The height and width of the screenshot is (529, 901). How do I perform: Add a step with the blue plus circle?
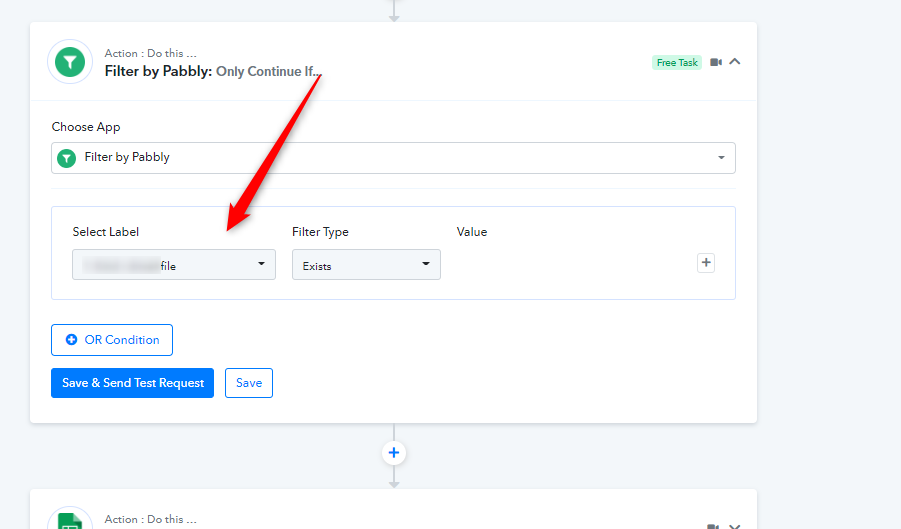[x=394, y=453]
